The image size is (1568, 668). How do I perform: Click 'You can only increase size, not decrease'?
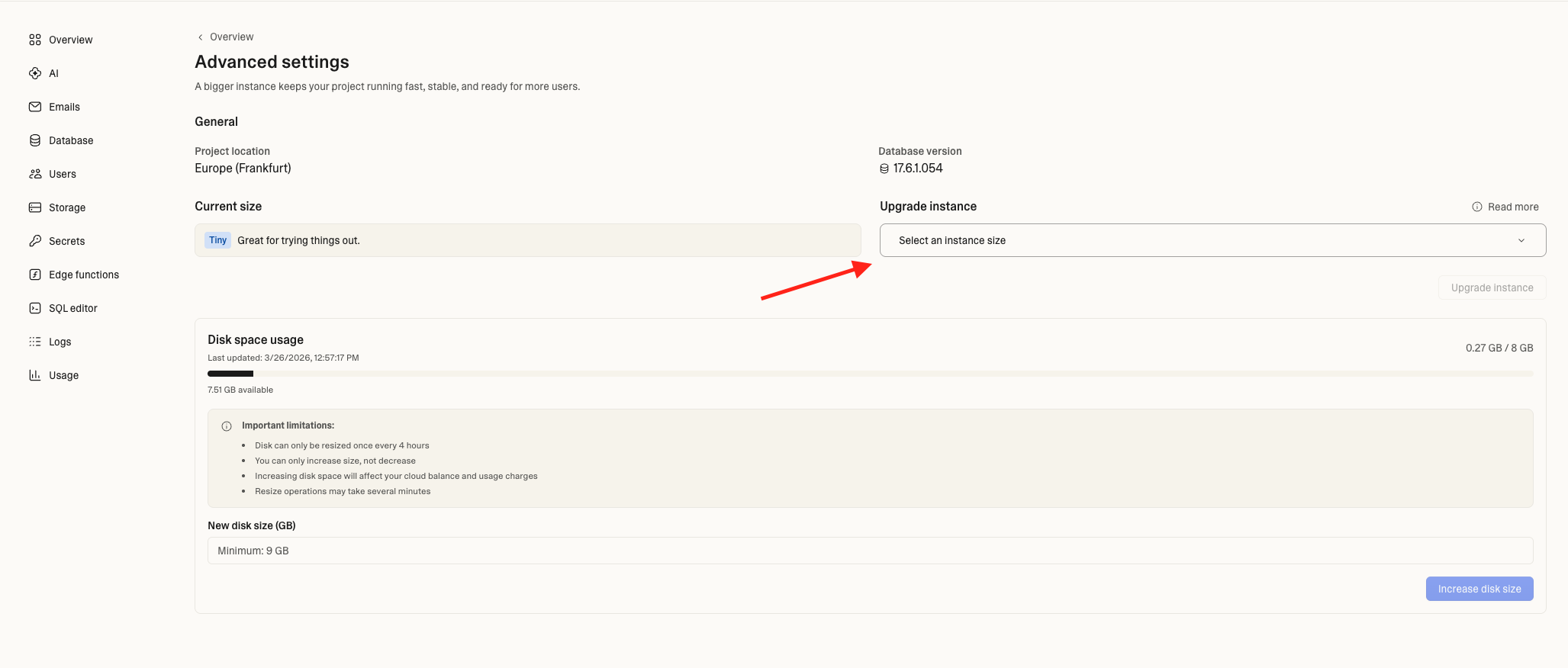335,461
